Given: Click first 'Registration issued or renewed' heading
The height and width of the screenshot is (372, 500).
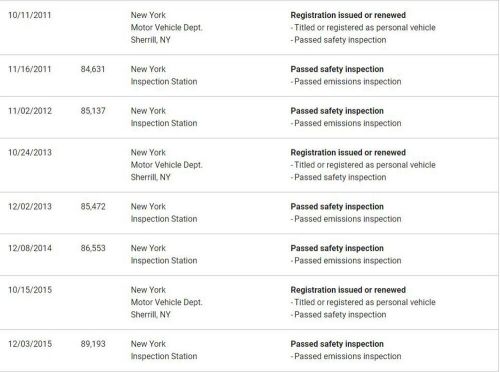Looking at the screenshot, I should 348,15.
